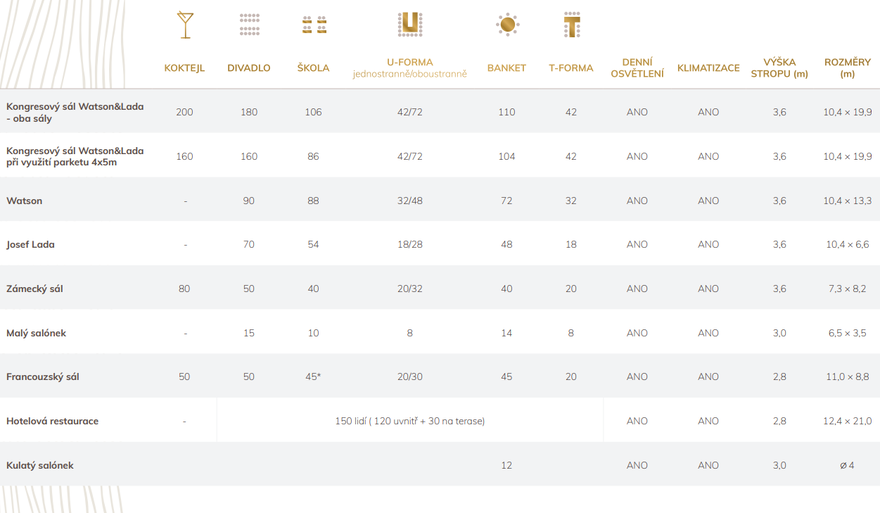Screen dimensions: 880x513
Task: Click the Malý salónek row label
Action: click(x=36, y=333)
